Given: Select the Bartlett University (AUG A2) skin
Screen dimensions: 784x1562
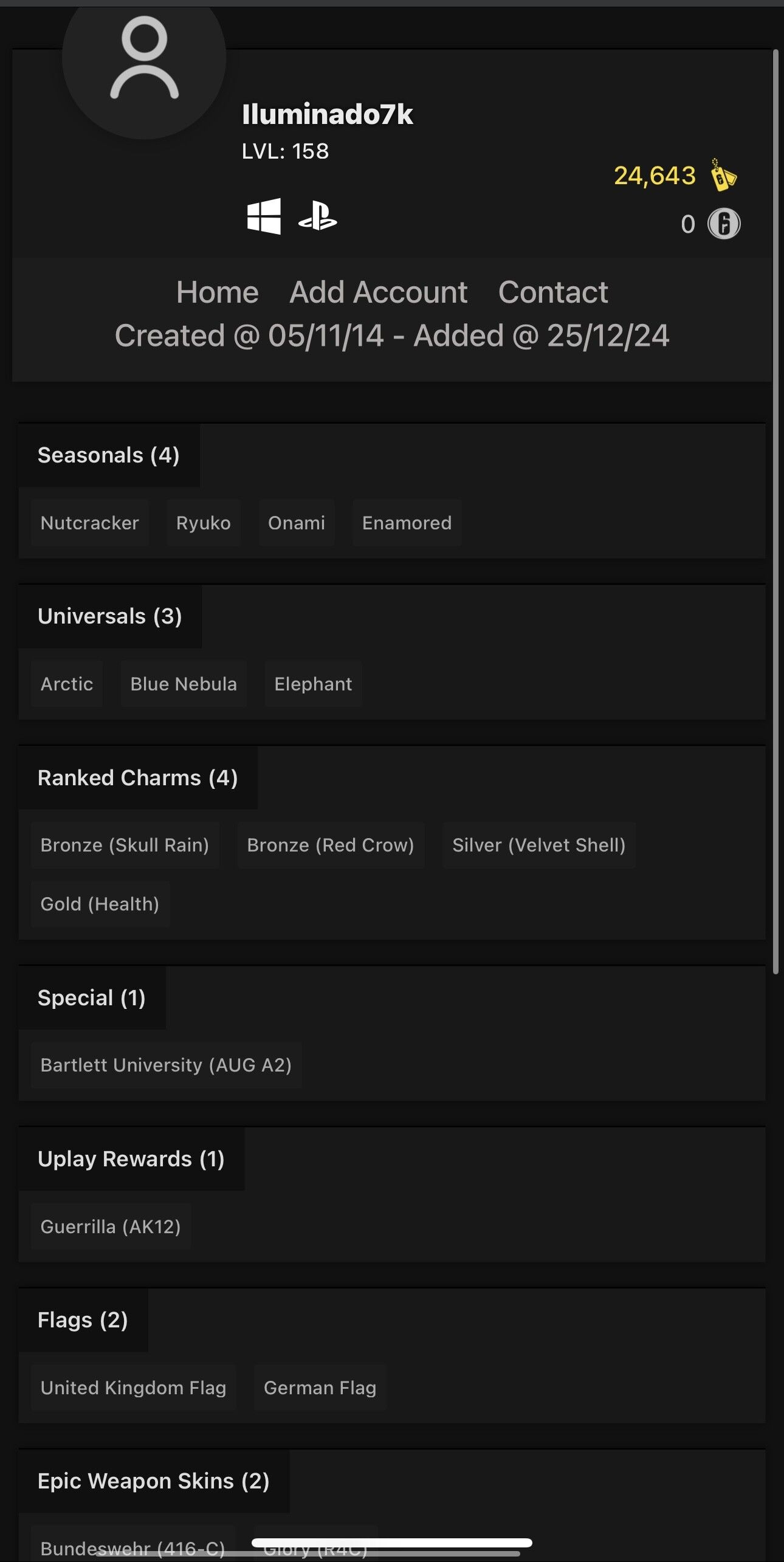Looking at the screenshot, I should click(166, 1065).
